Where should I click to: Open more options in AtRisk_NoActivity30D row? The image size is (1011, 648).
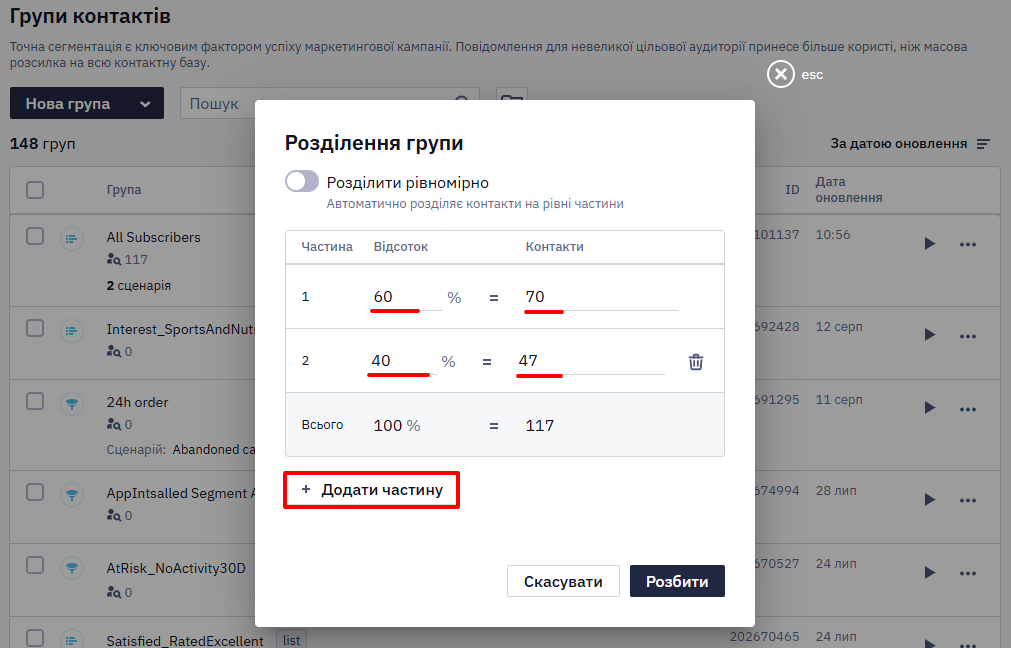[x=967, y=573]
